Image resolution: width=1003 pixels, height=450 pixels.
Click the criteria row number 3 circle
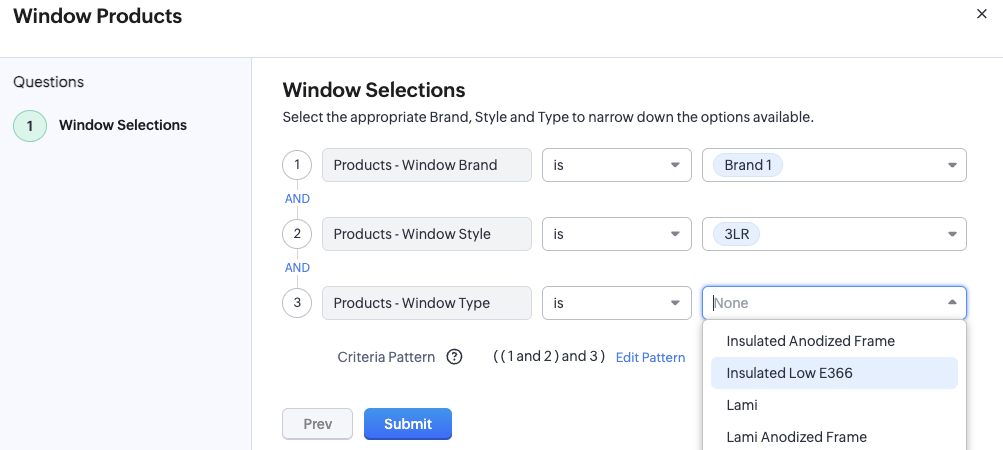[x=297, y=303]
